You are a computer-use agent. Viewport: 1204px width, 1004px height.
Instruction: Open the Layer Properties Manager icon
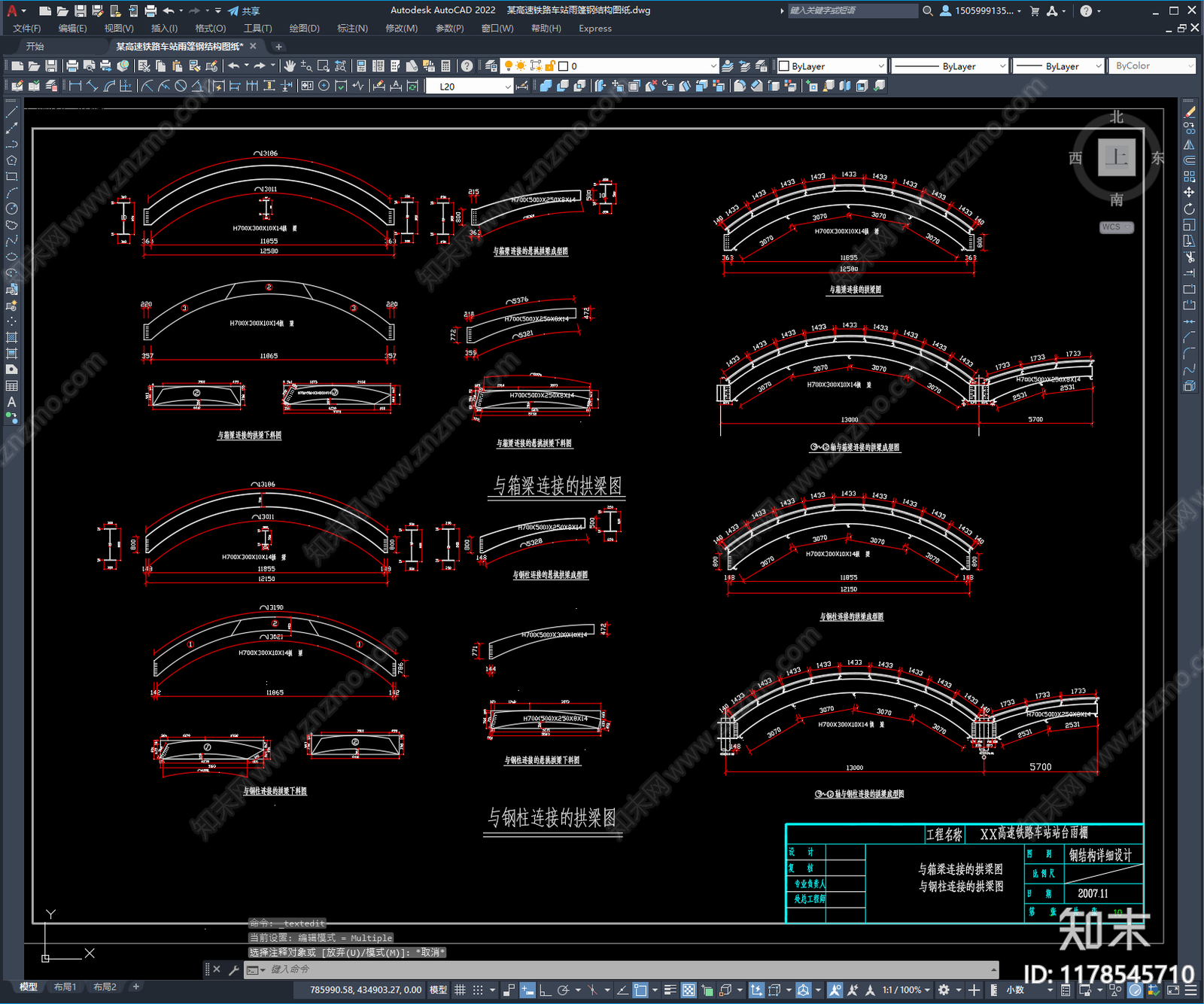click(491, 66)
